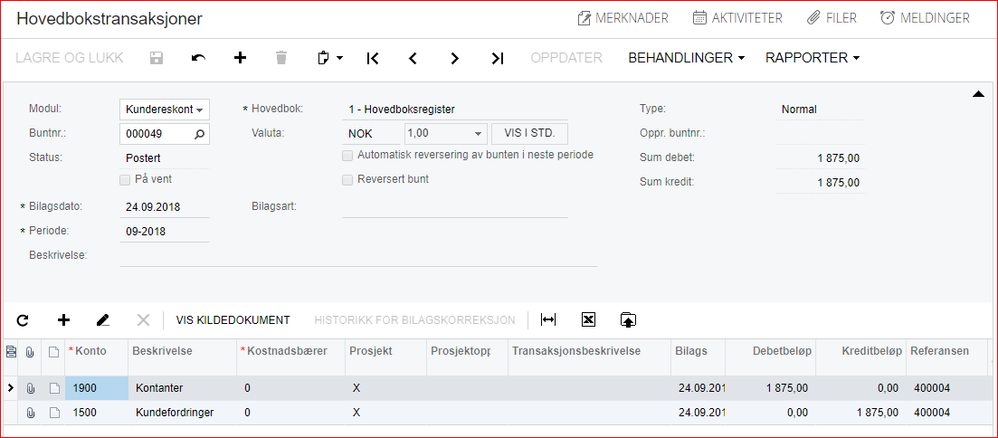998x438 pixels.
Task: Jump to the last record
Action: pos(497,58)
